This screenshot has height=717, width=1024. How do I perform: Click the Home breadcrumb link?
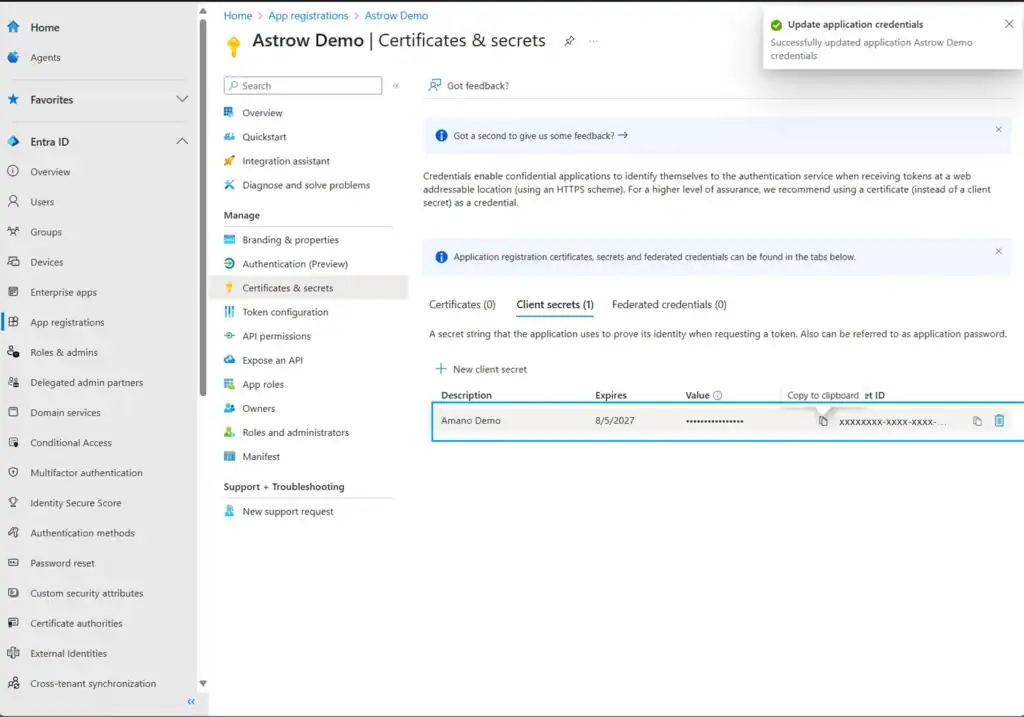pos(237,16)
